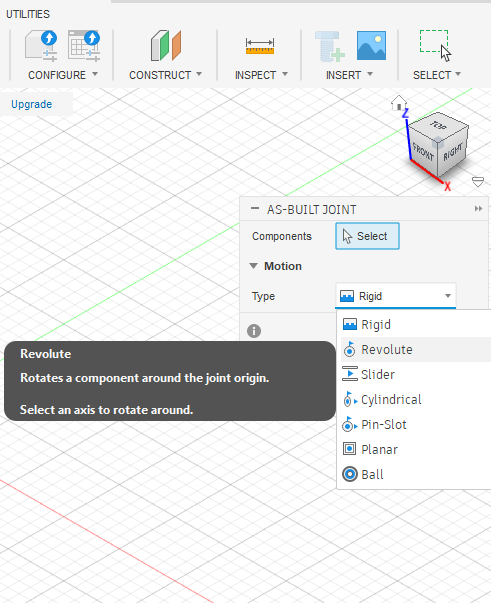The image size is (491, 603).
Task: Click the TOP face of ViewCube
Action: [438, 125]
